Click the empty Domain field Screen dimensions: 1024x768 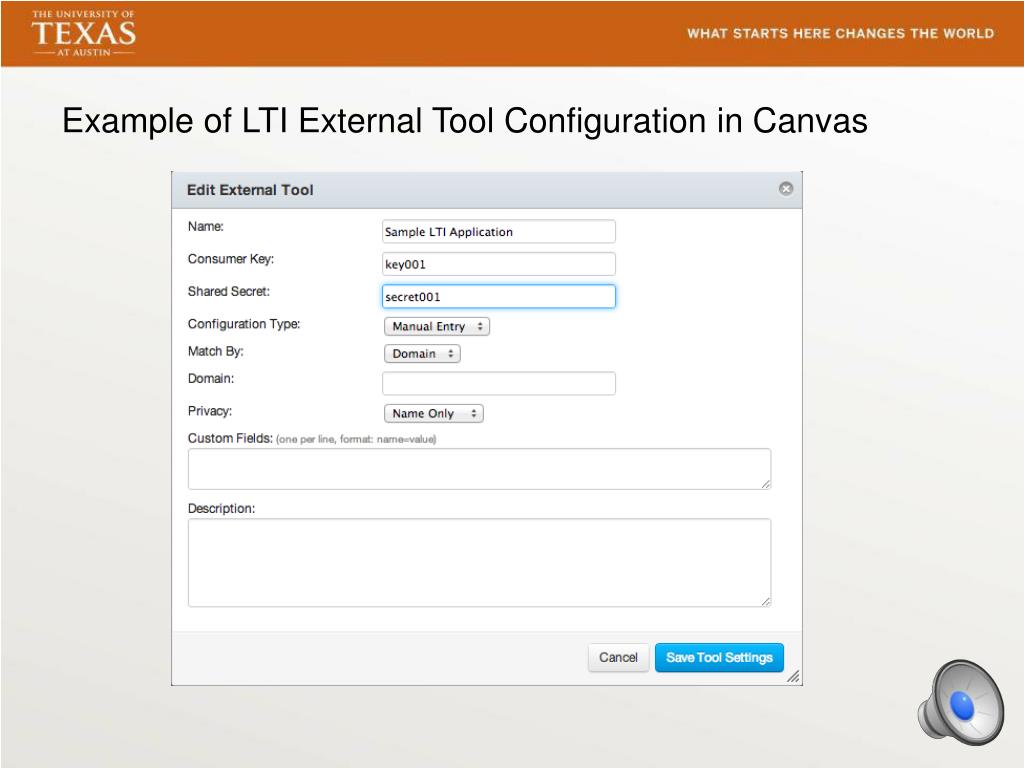click(498, 383)
